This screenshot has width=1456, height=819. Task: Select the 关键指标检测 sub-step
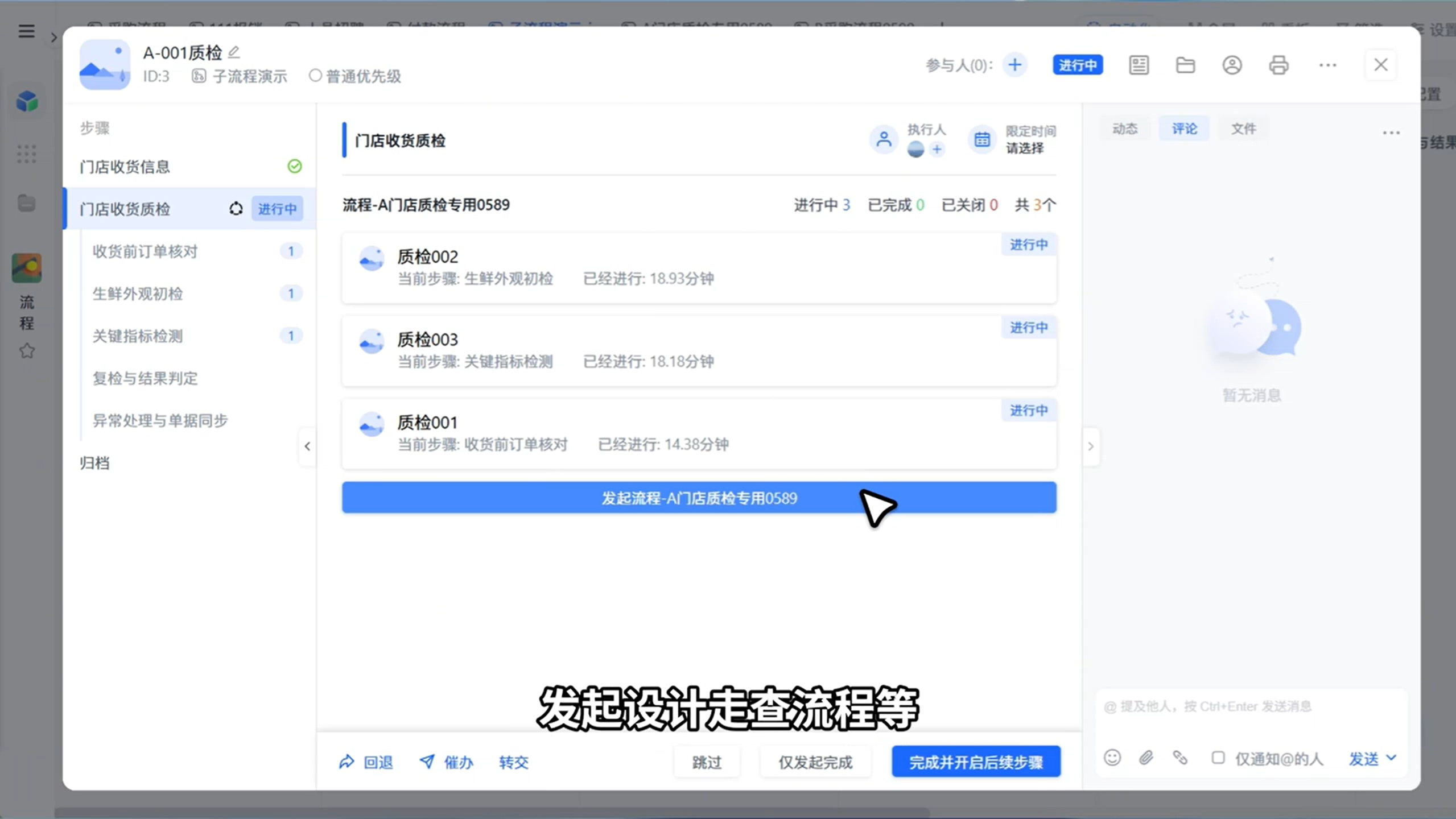tap(197, 336)
